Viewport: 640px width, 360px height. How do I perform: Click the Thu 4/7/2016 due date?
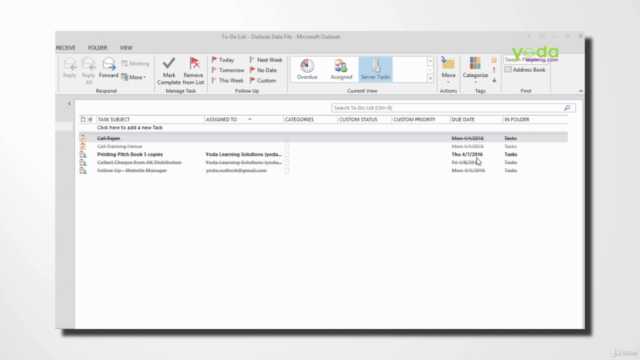pos(467,154)
